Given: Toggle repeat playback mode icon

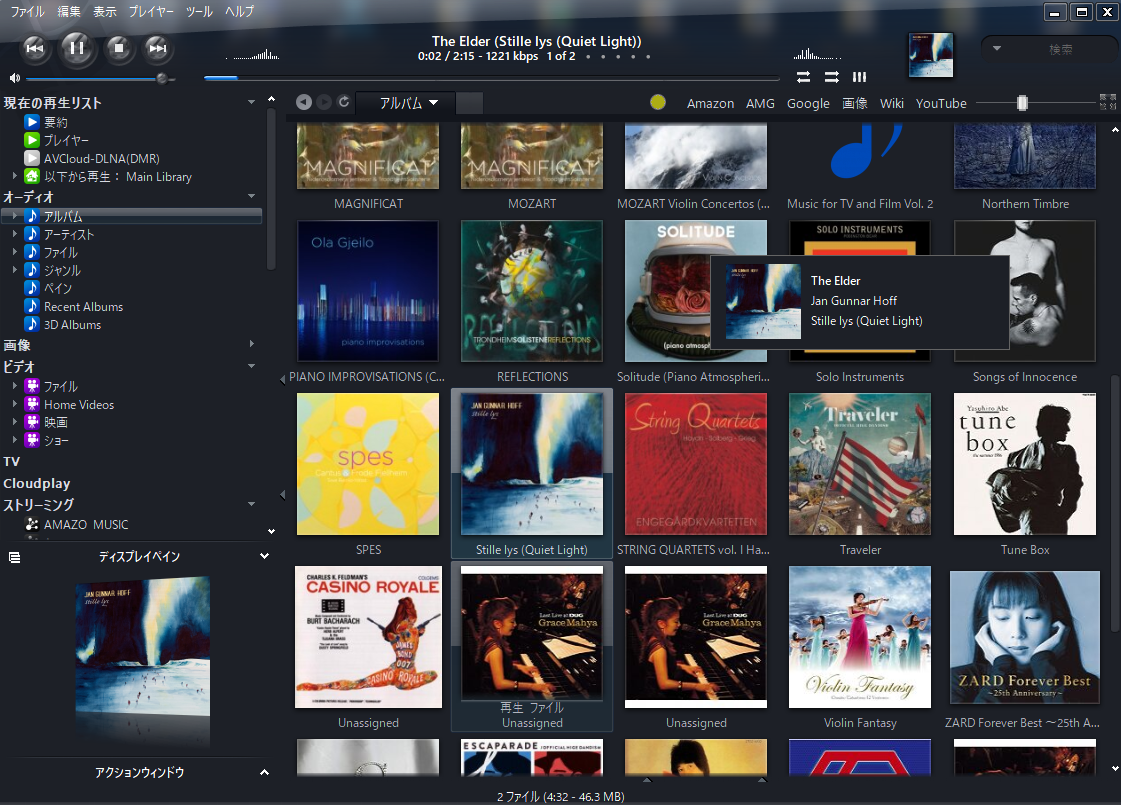Looking at the screenshot, I should point(803,77).
